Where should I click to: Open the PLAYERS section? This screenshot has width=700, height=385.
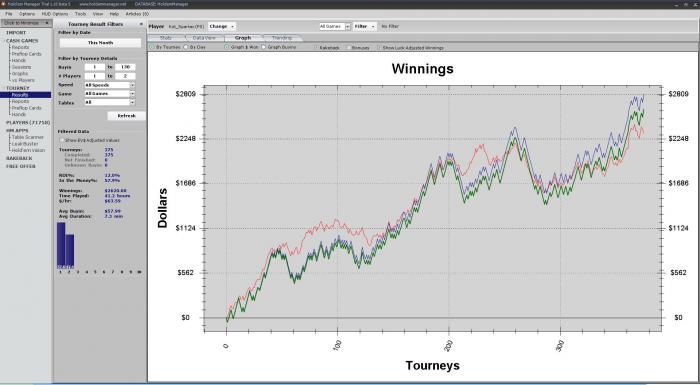28,122
